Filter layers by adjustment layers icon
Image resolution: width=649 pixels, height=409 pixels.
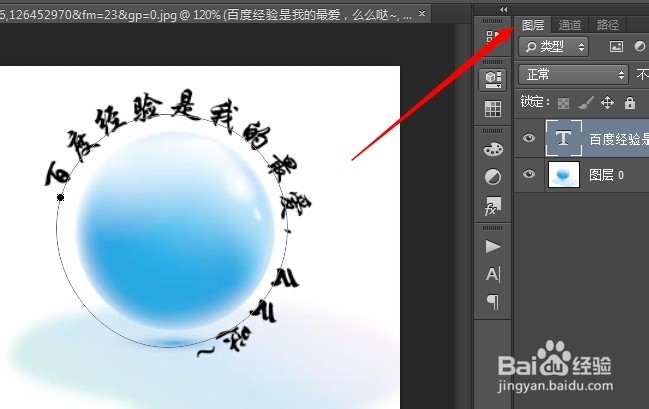[640, 46]
